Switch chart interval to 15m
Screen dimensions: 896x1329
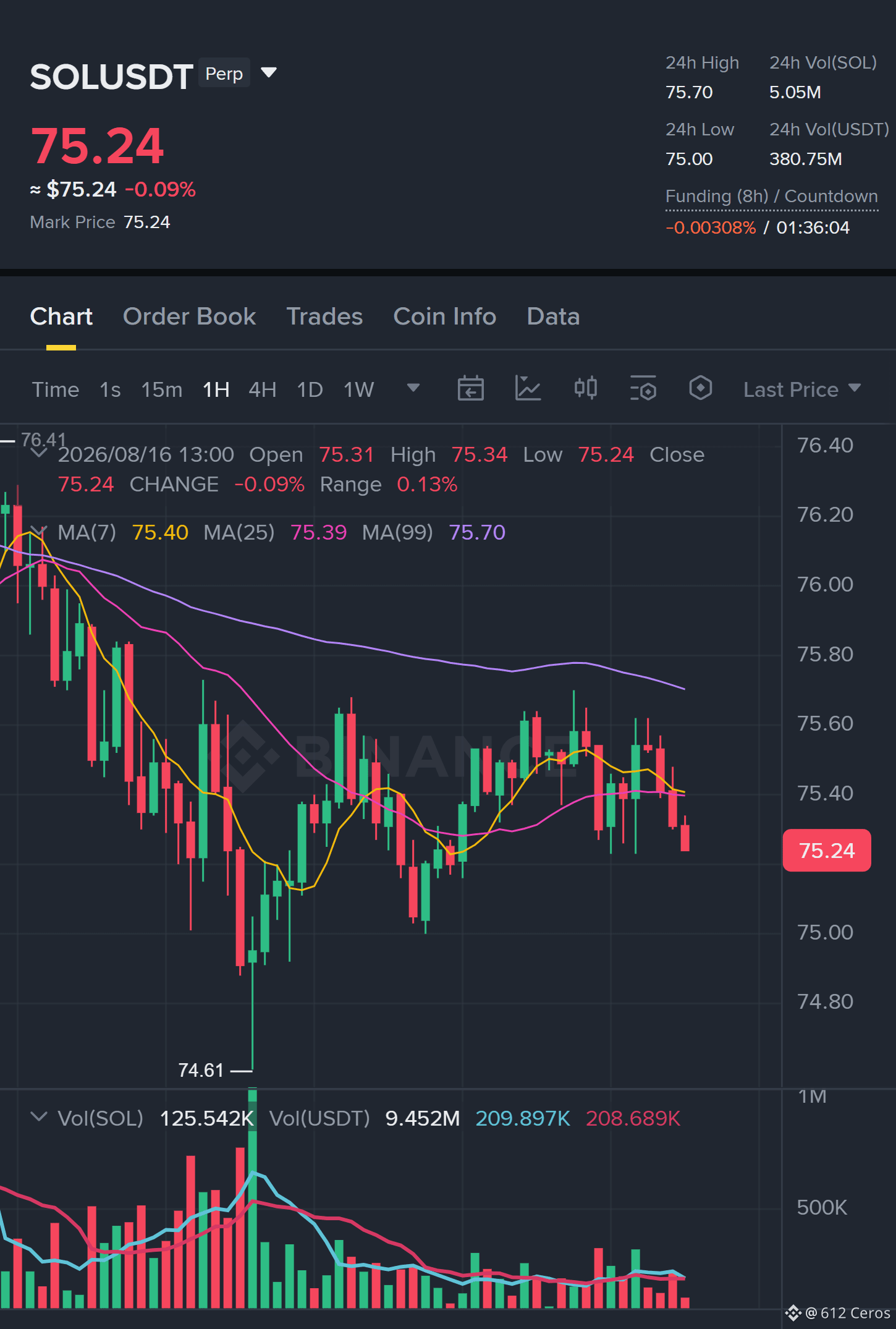(x=162, y=389)
